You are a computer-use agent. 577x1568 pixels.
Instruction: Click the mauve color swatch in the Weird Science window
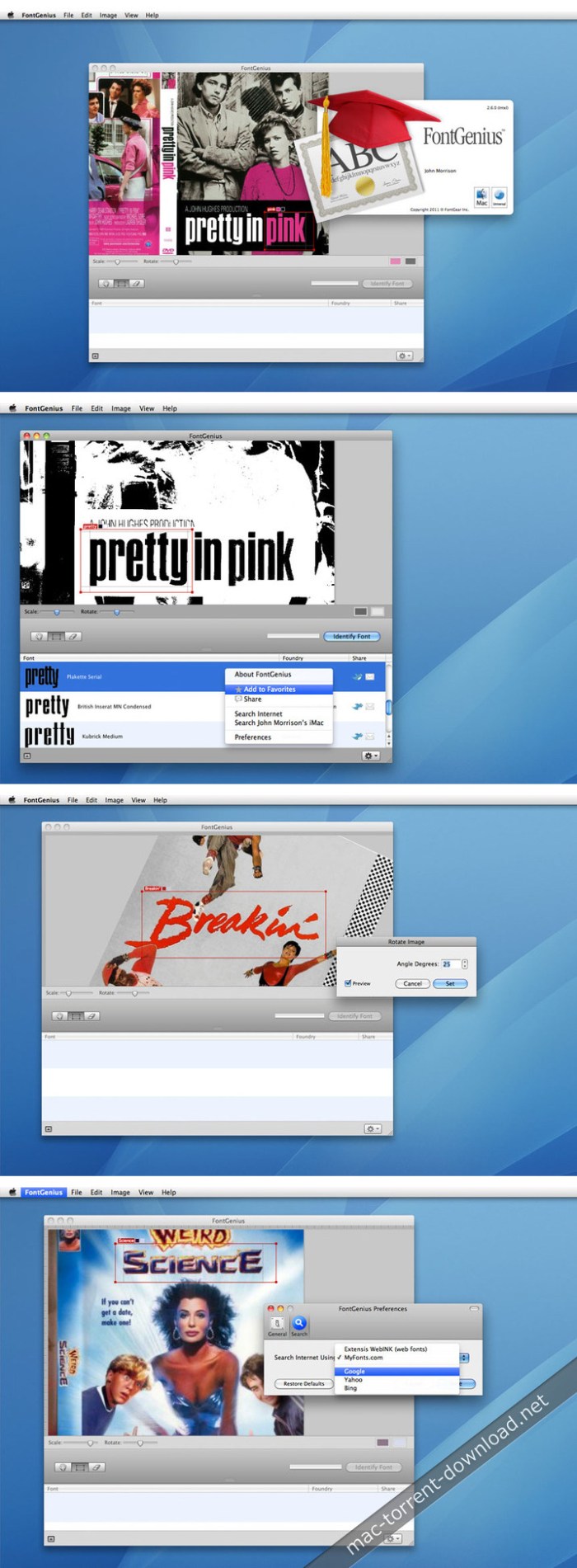(382, 1443)
